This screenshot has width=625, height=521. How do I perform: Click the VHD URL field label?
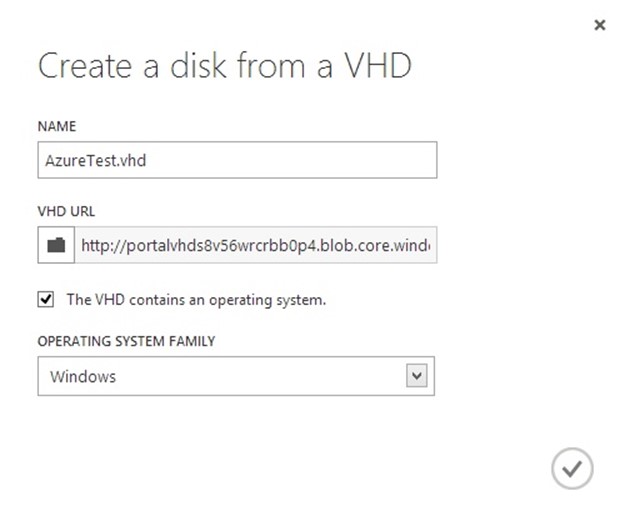[67, 211]
